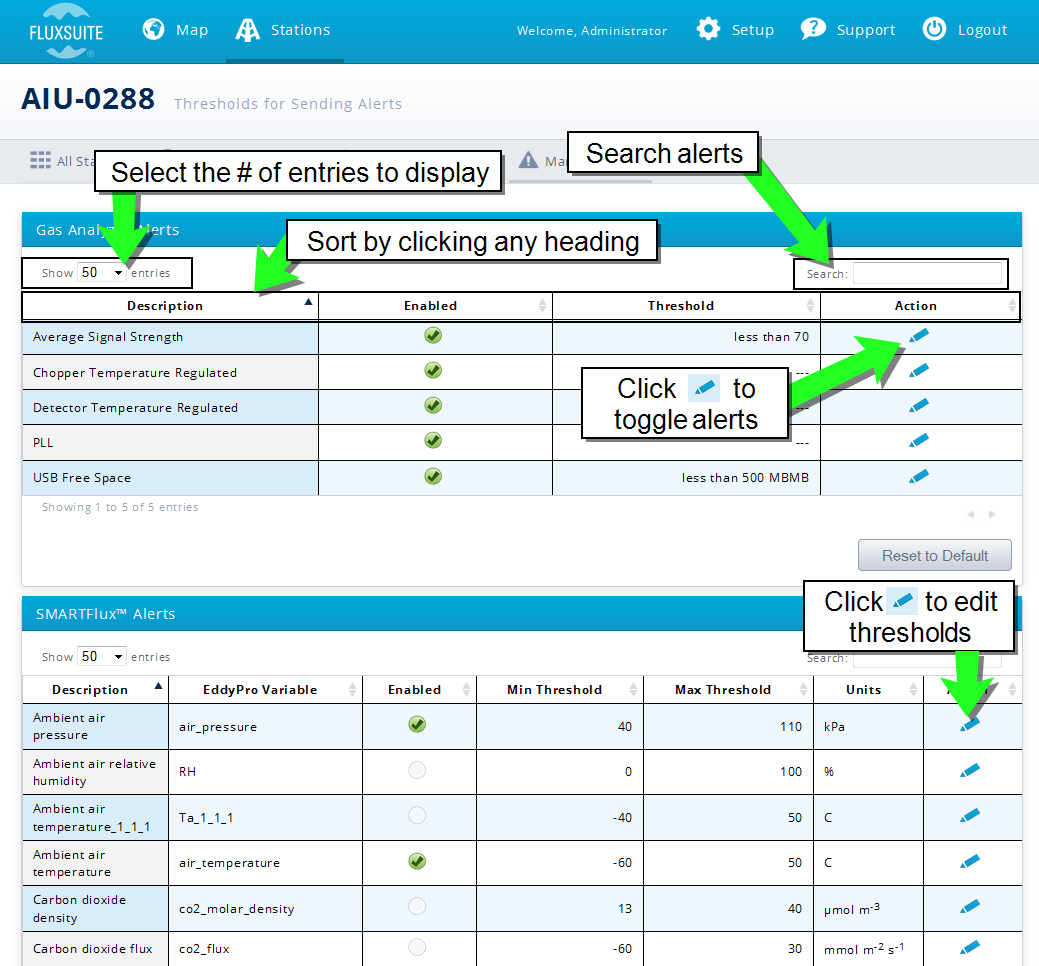Image resolution: width=1039 pixels, height=966 pixels.
Task: Edit co2_flux thresholds pencil icon
Action: pos(969,947)
